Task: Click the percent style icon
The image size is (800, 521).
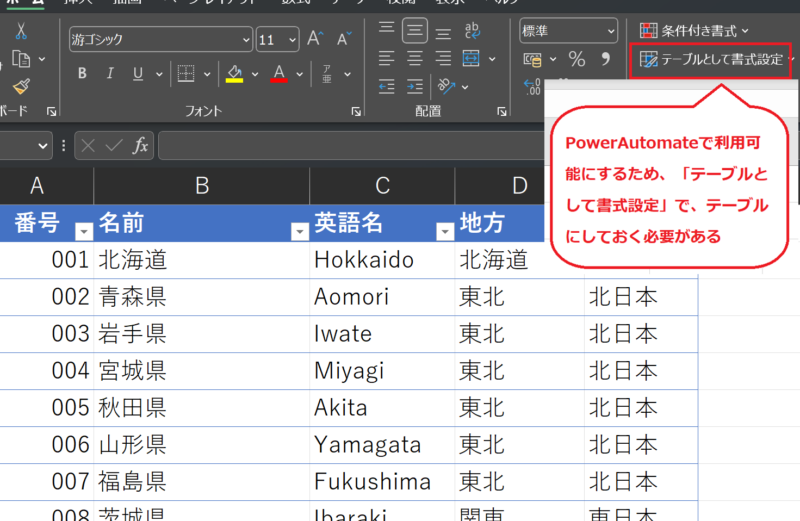Action: [x=577, y=59]
